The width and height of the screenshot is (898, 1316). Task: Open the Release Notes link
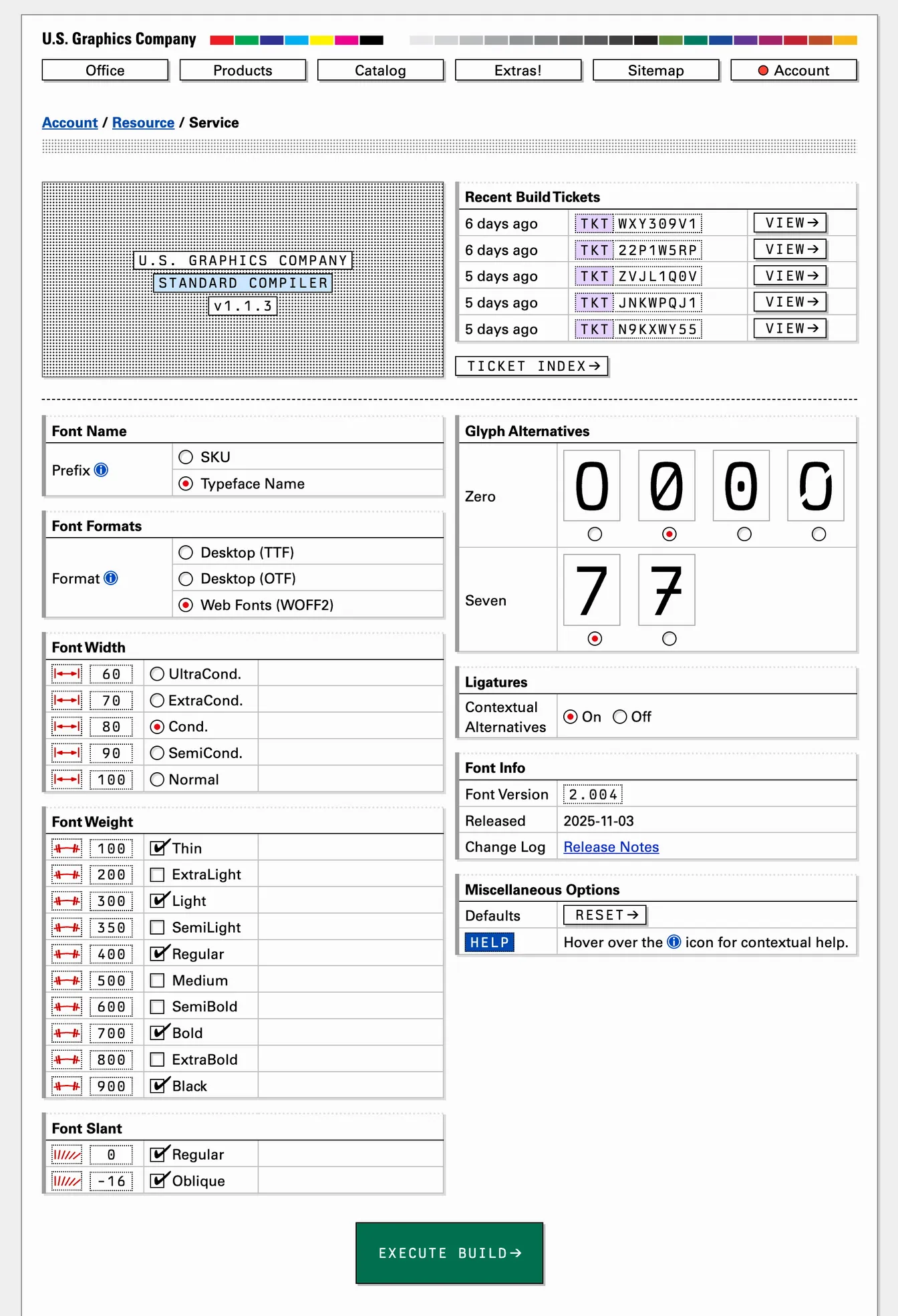click(x=611, y=846)
